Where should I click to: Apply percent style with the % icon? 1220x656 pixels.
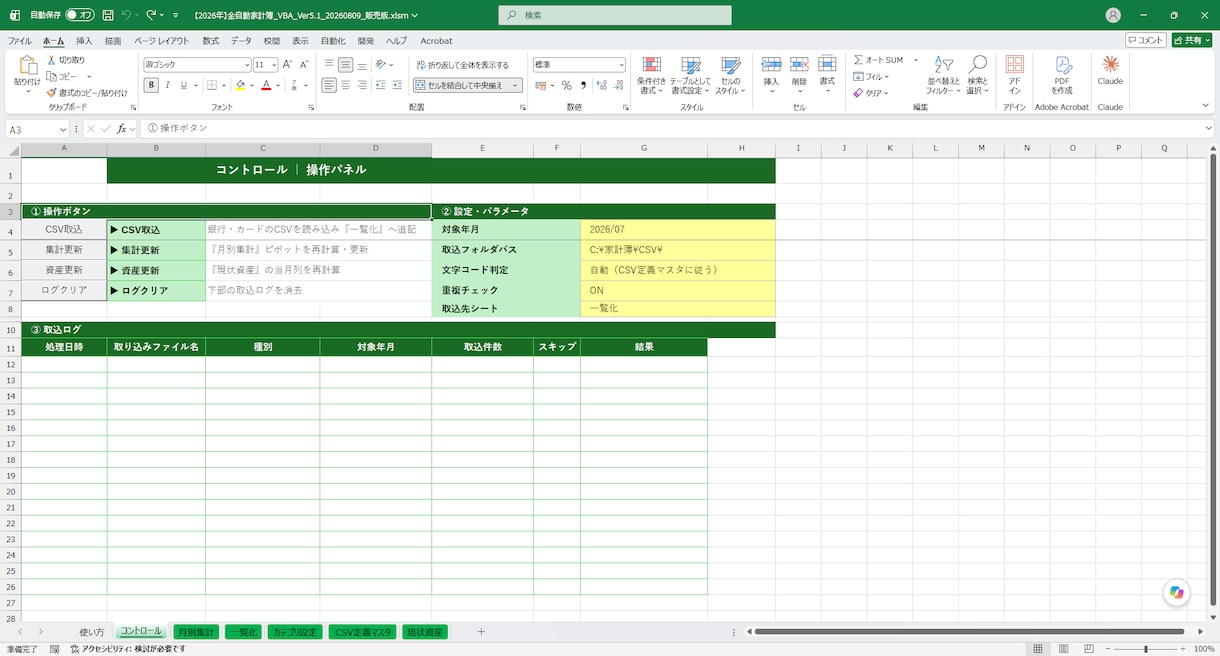566,85
